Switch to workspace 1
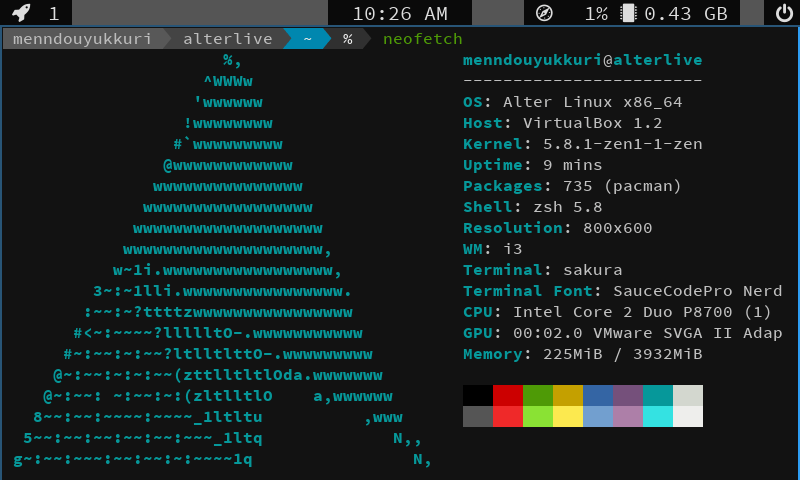This screenshot has width=800, height=480. 54,13
